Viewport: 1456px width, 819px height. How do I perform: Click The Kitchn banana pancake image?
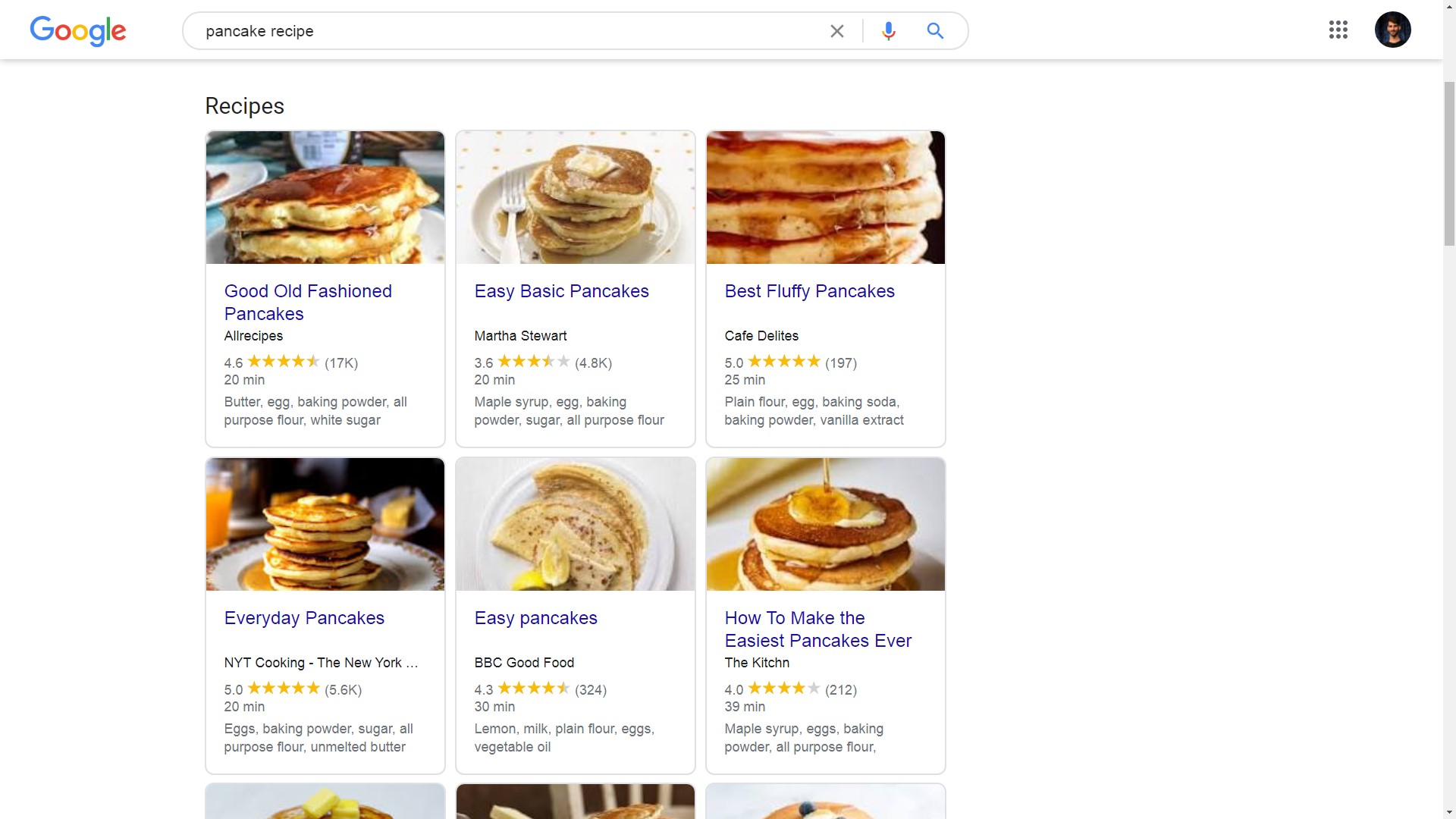825,524
